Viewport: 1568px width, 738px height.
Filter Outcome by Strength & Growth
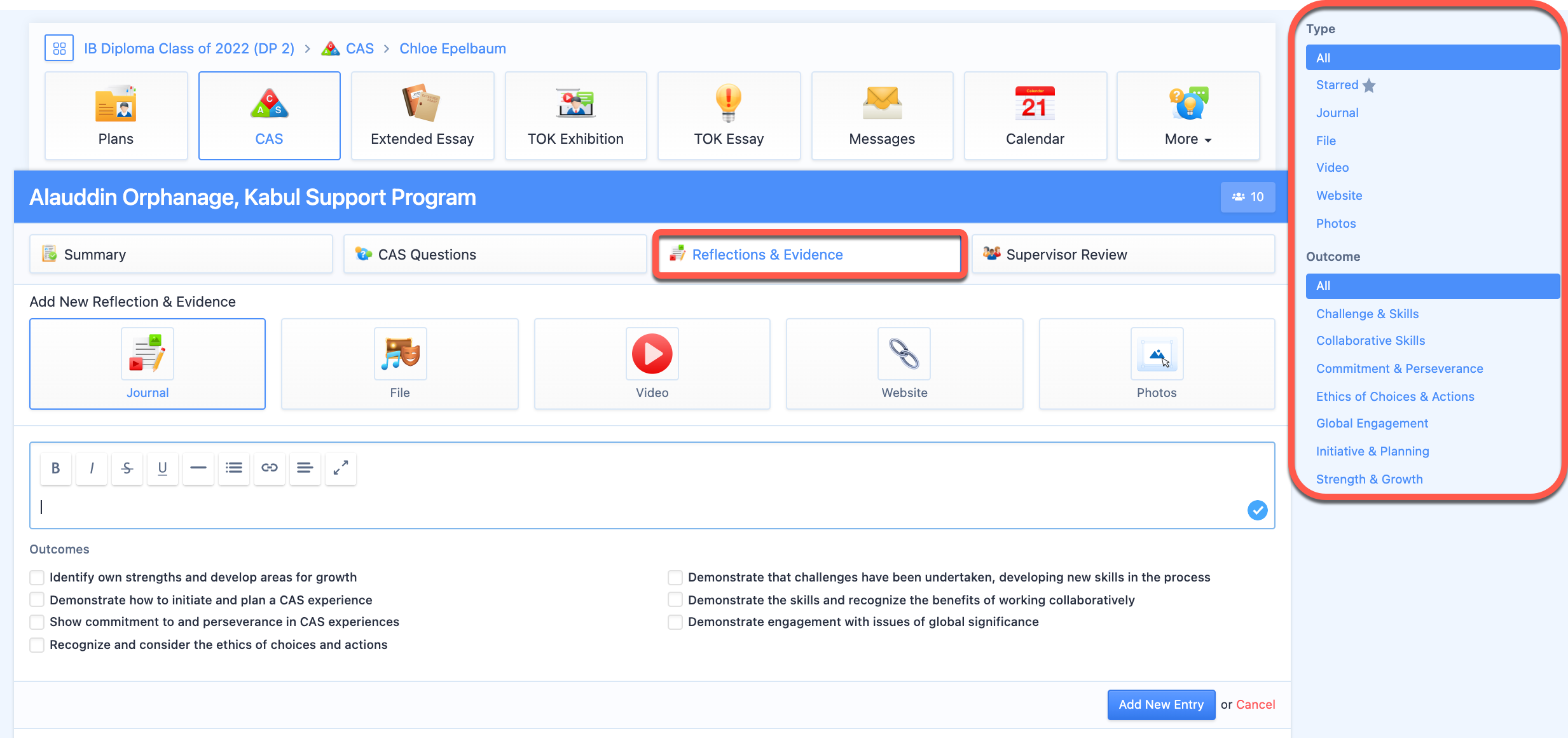[x=1369, y=480]
